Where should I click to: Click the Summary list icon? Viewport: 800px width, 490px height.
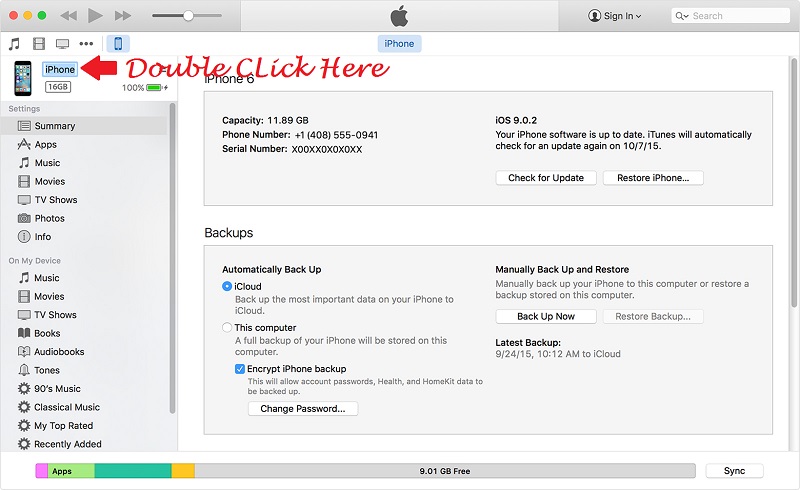click(24, 126)
